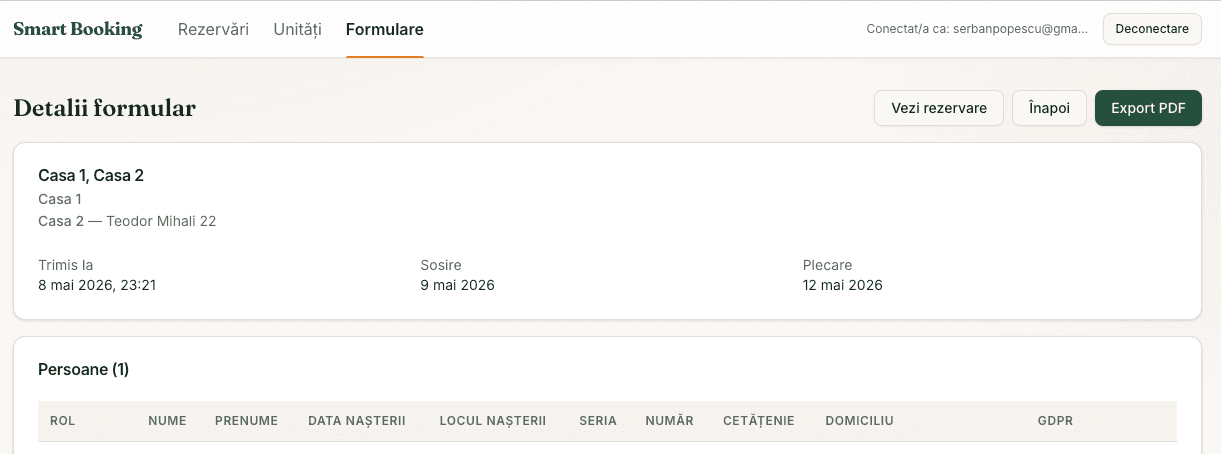This screenshot has height=454, width=1221.
Task: Click the Trimis la label
Action: click(66, 265)
